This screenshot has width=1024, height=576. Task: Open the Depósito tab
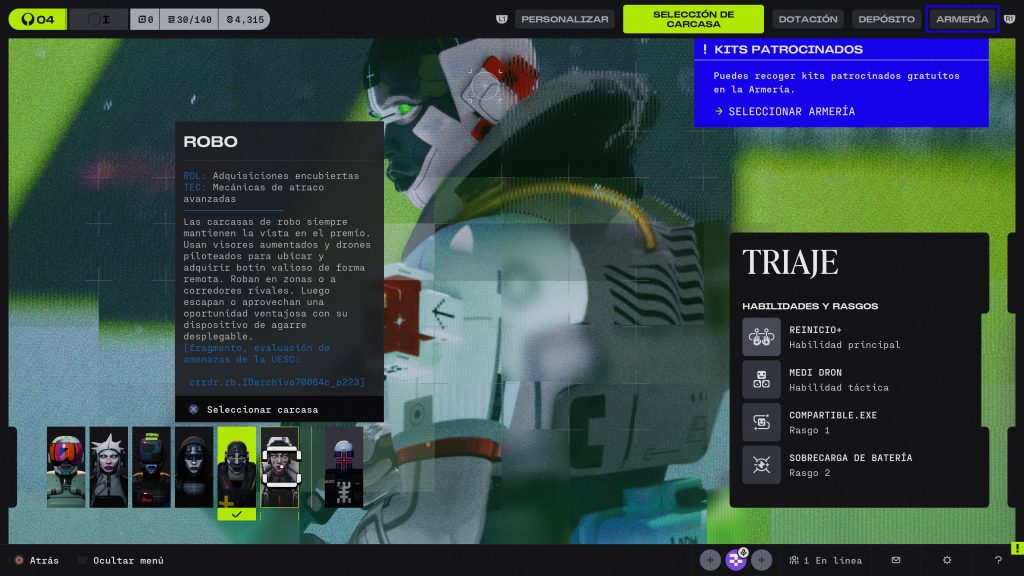click(x=886, y=19)
